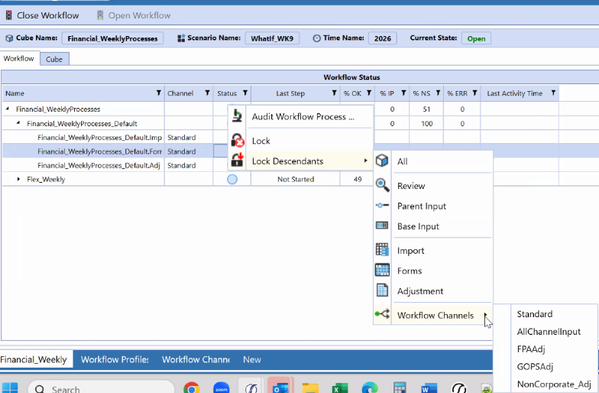This screenshot has height=393, width=599.
Task: Switch to the Workflow tab
Action: coord(19,58)
